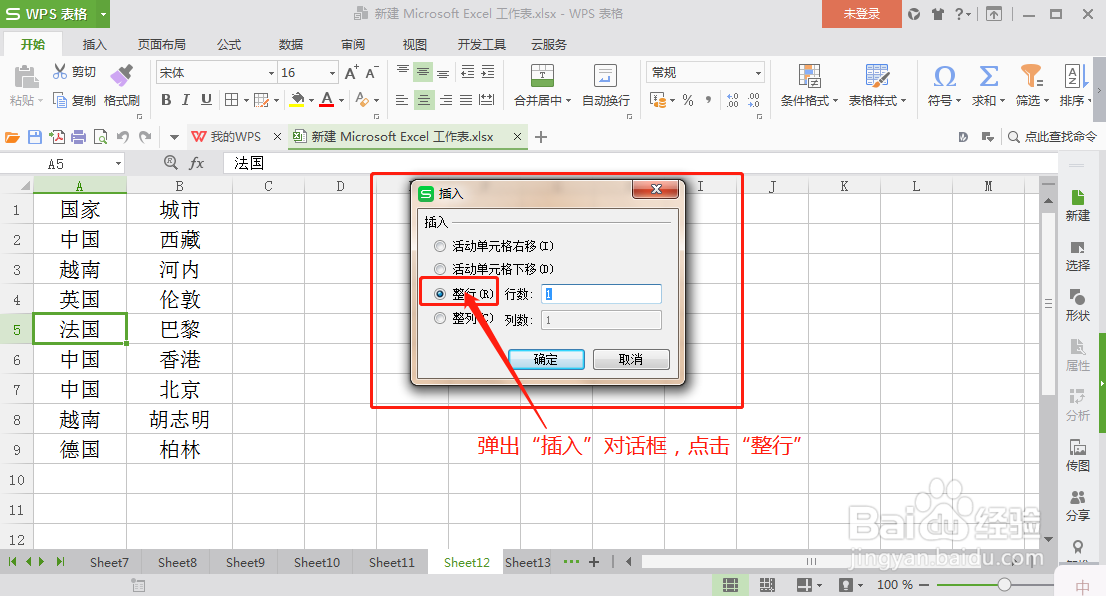Open the Insert ribbon tab
1106x596 pixels.
(95, 44)
